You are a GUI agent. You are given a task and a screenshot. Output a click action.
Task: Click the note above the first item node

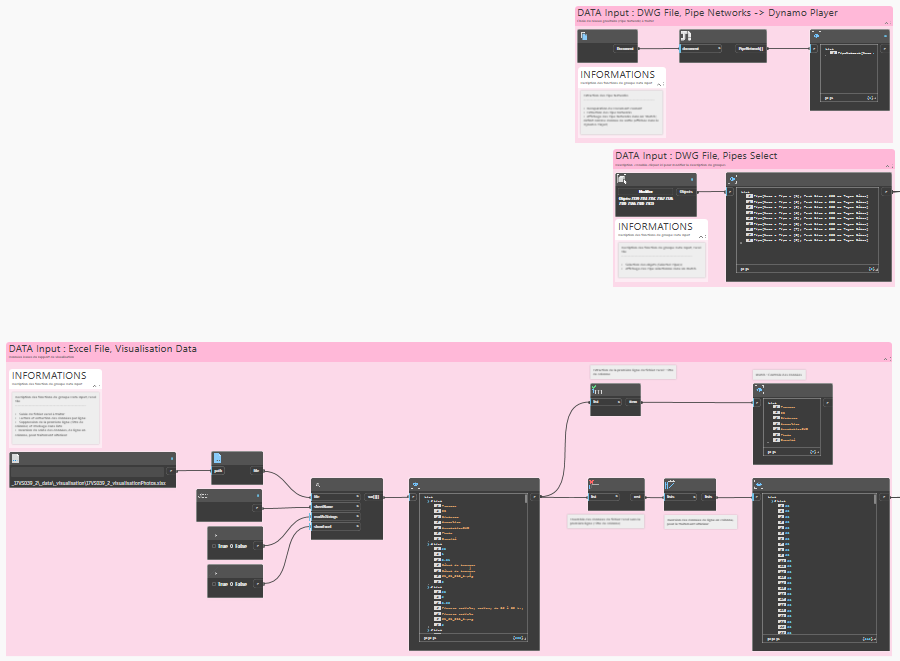tap(633, 372)
